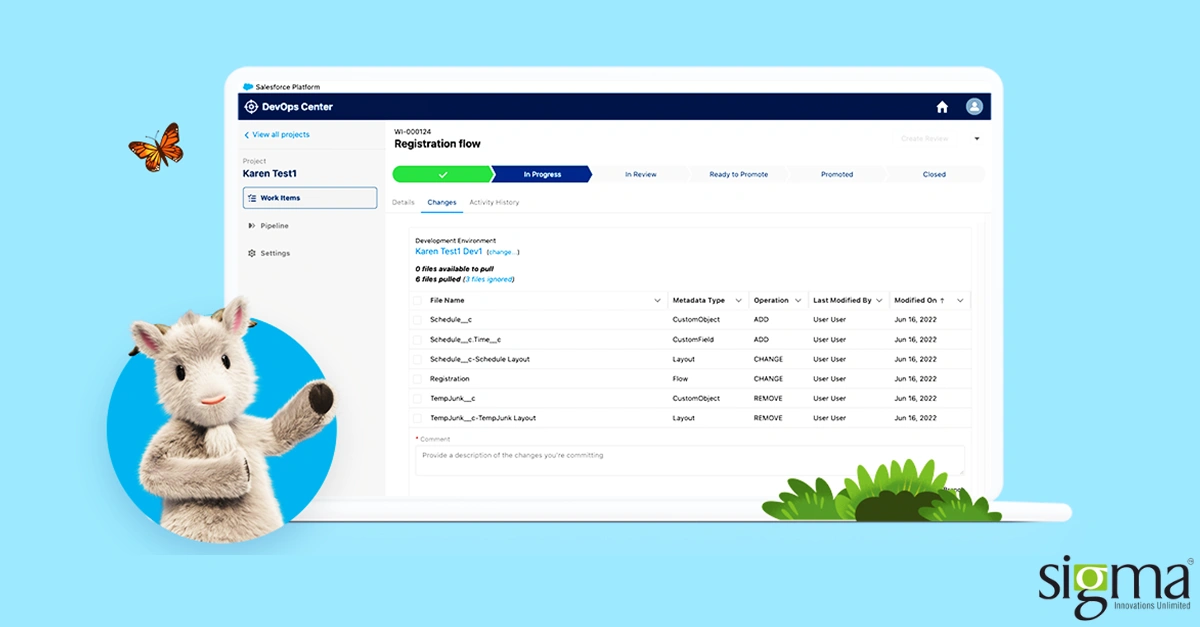Check the Registration row checkbox
Viewport: 1200px width, 627px height.
pyautogui.click(x=417, y=379)
